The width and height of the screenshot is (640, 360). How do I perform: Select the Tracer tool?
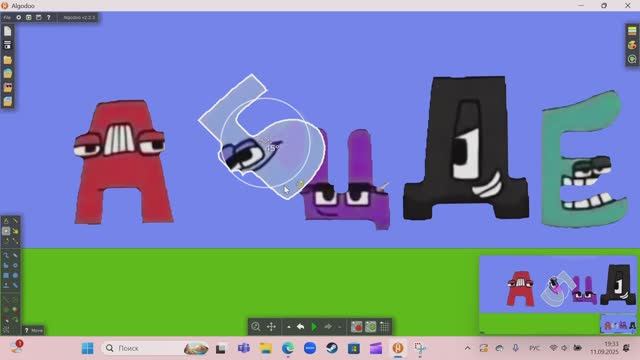15,320
